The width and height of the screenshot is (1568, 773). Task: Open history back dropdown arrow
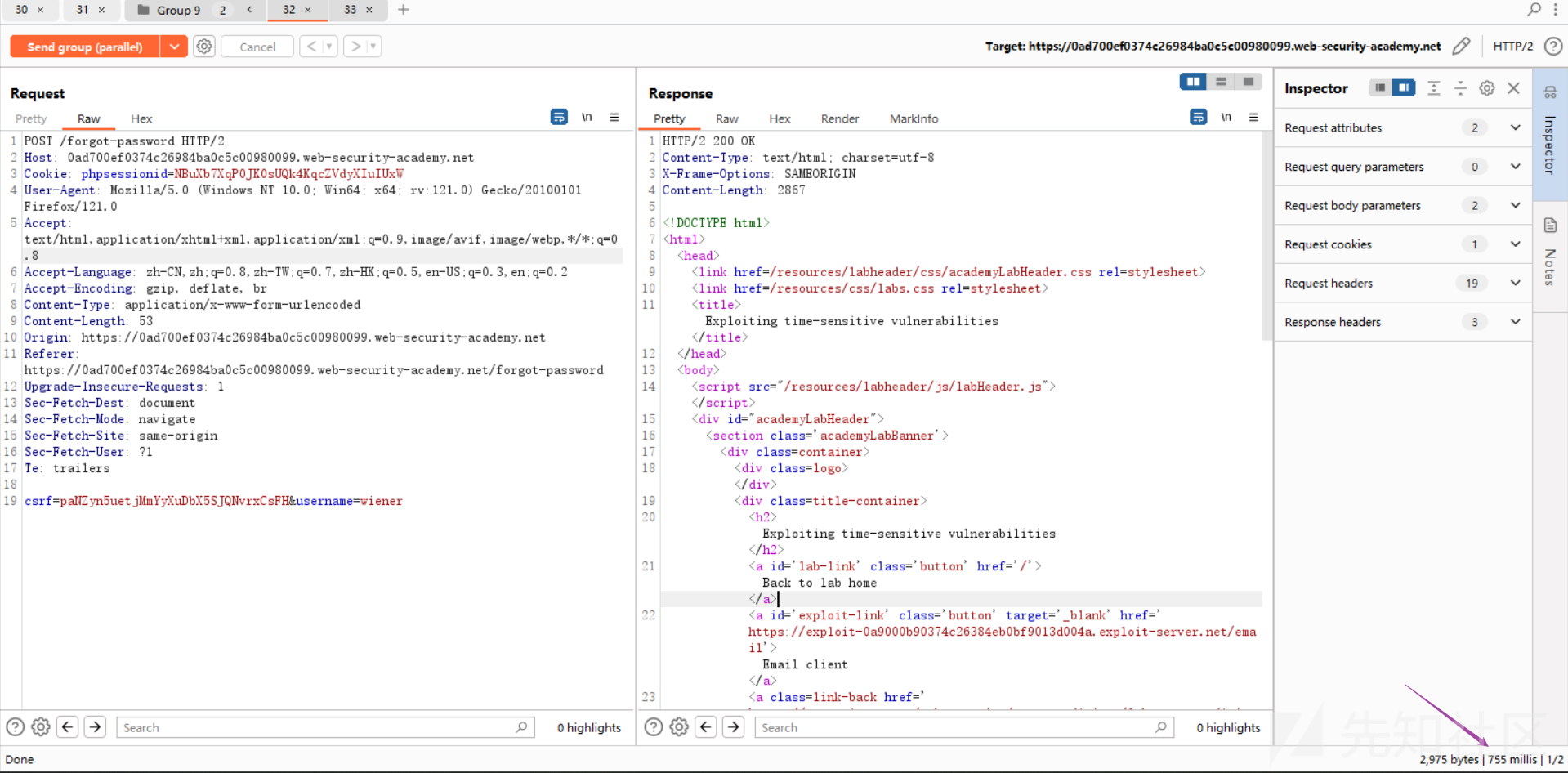point(329,47)
